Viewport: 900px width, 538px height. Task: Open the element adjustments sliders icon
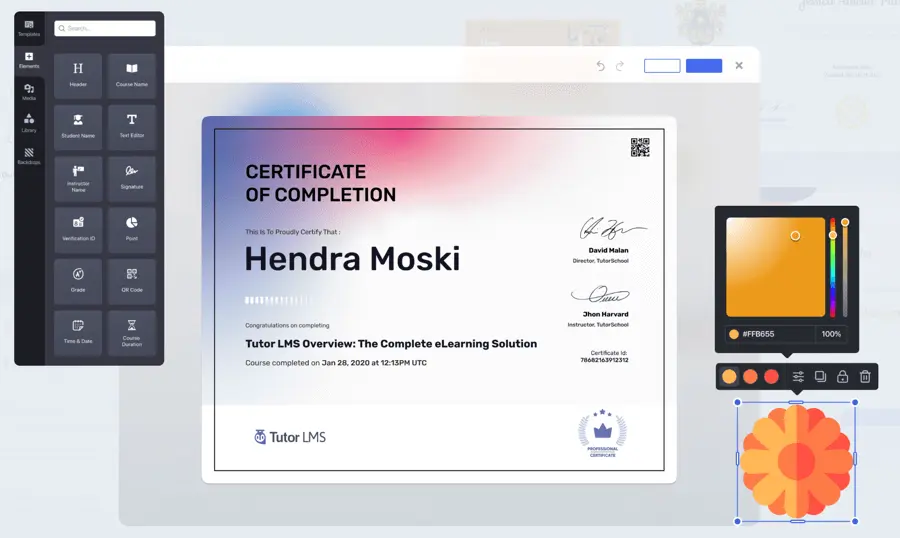(x=798, y=377)
